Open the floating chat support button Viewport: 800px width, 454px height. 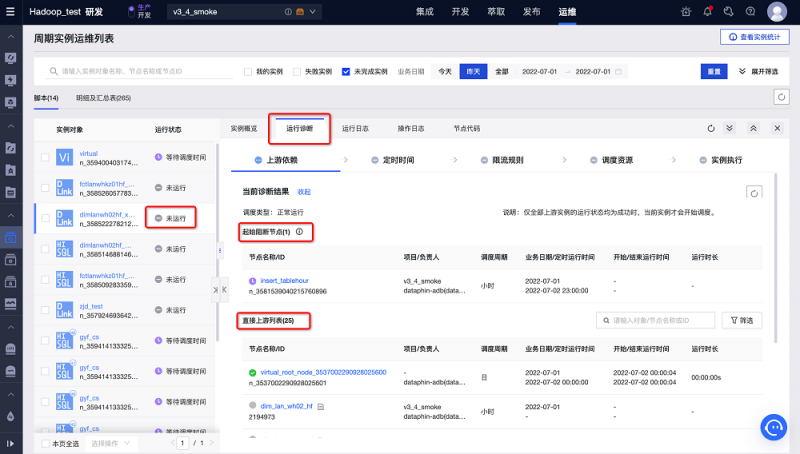774,427
